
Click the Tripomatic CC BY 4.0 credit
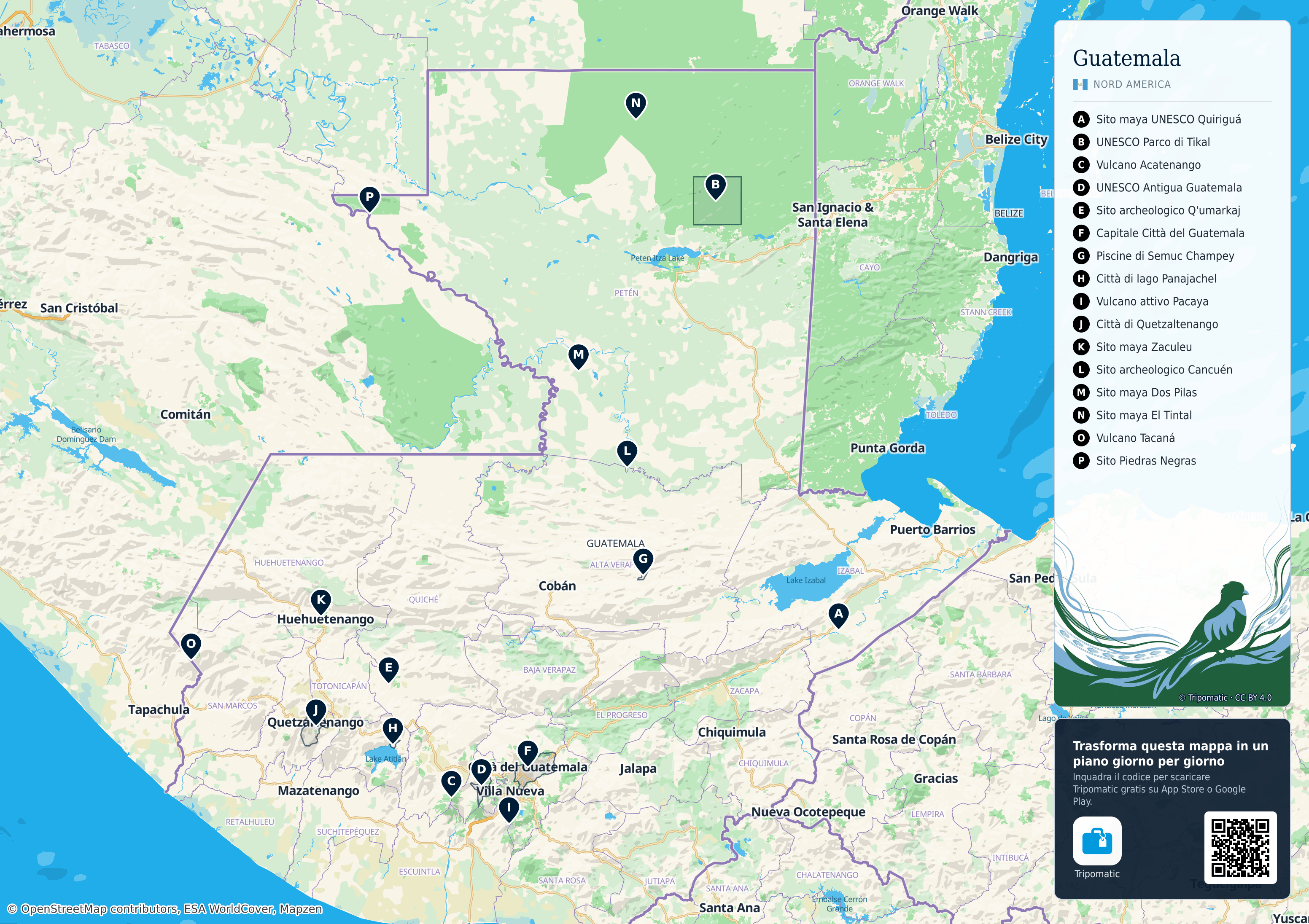coord(1225,698)
